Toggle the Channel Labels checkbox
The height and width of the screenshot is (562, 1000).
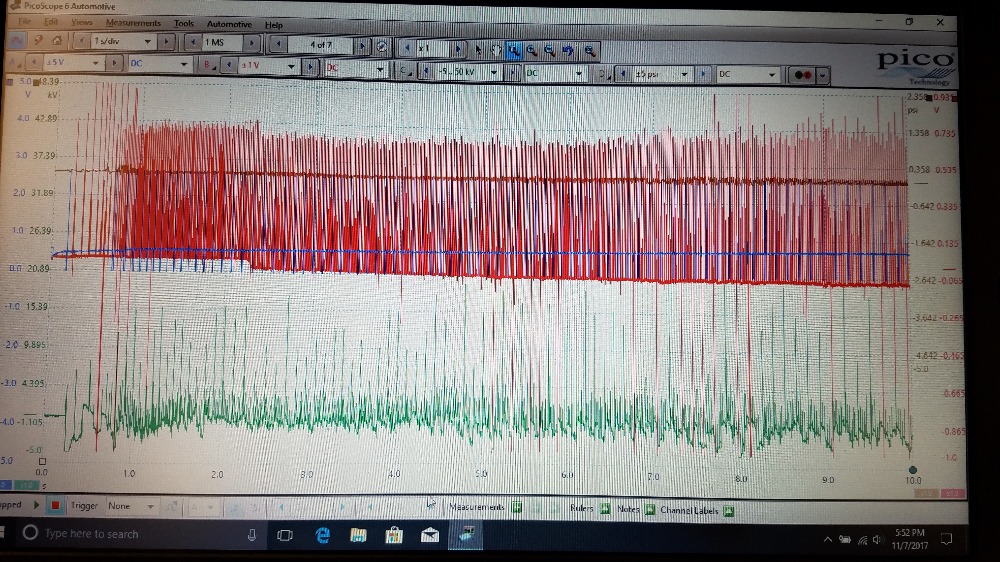729,510
